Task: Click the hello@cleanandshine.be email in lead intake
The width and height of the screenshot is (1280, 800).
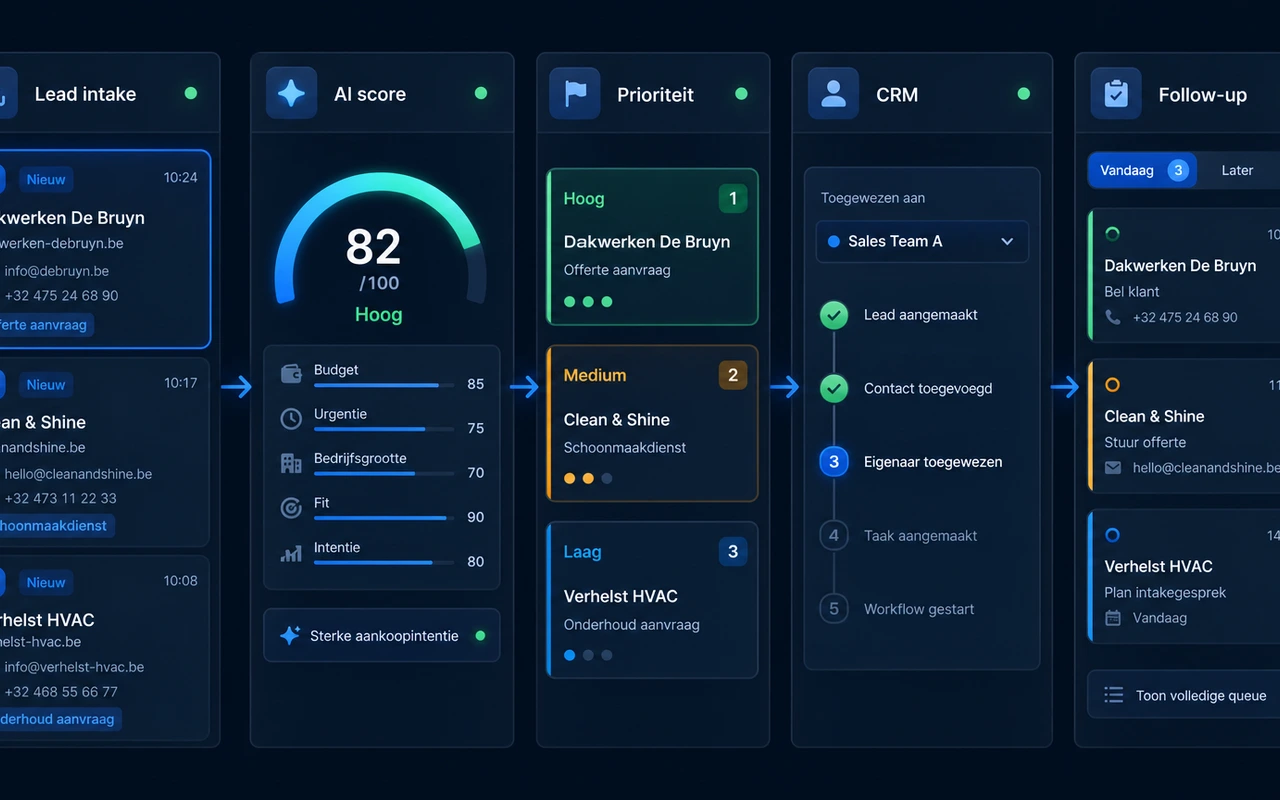Action: [78, 474]
